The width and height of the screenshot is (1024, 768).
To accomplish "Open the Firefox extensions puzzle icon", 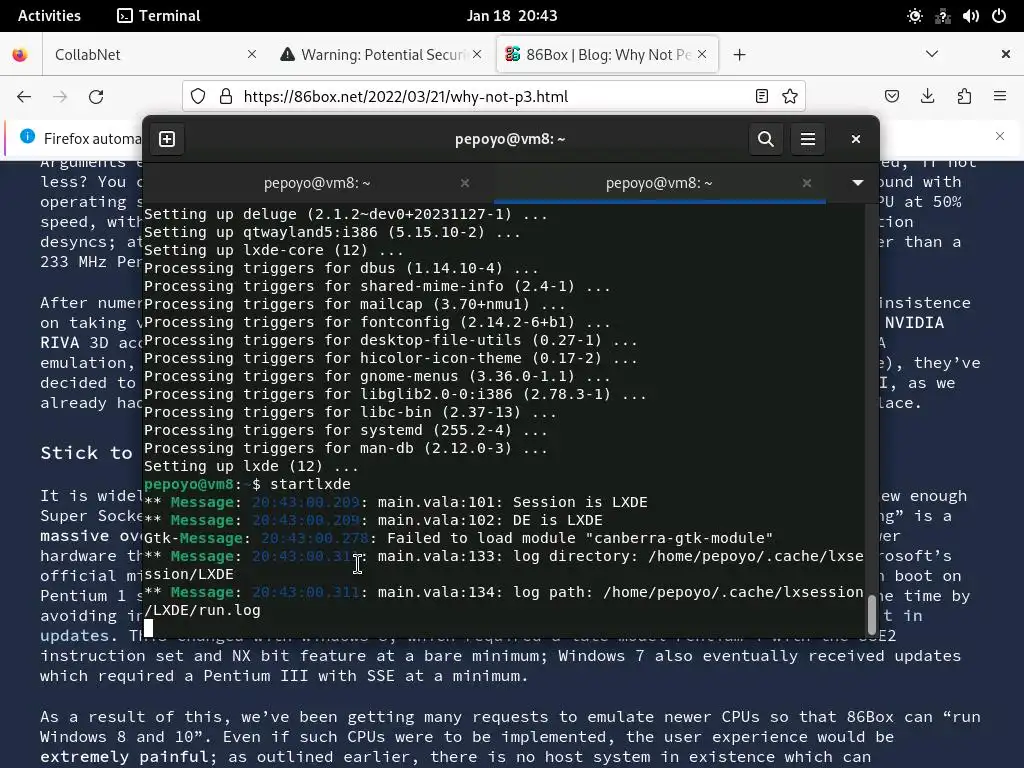I will [x=964, y=97].
